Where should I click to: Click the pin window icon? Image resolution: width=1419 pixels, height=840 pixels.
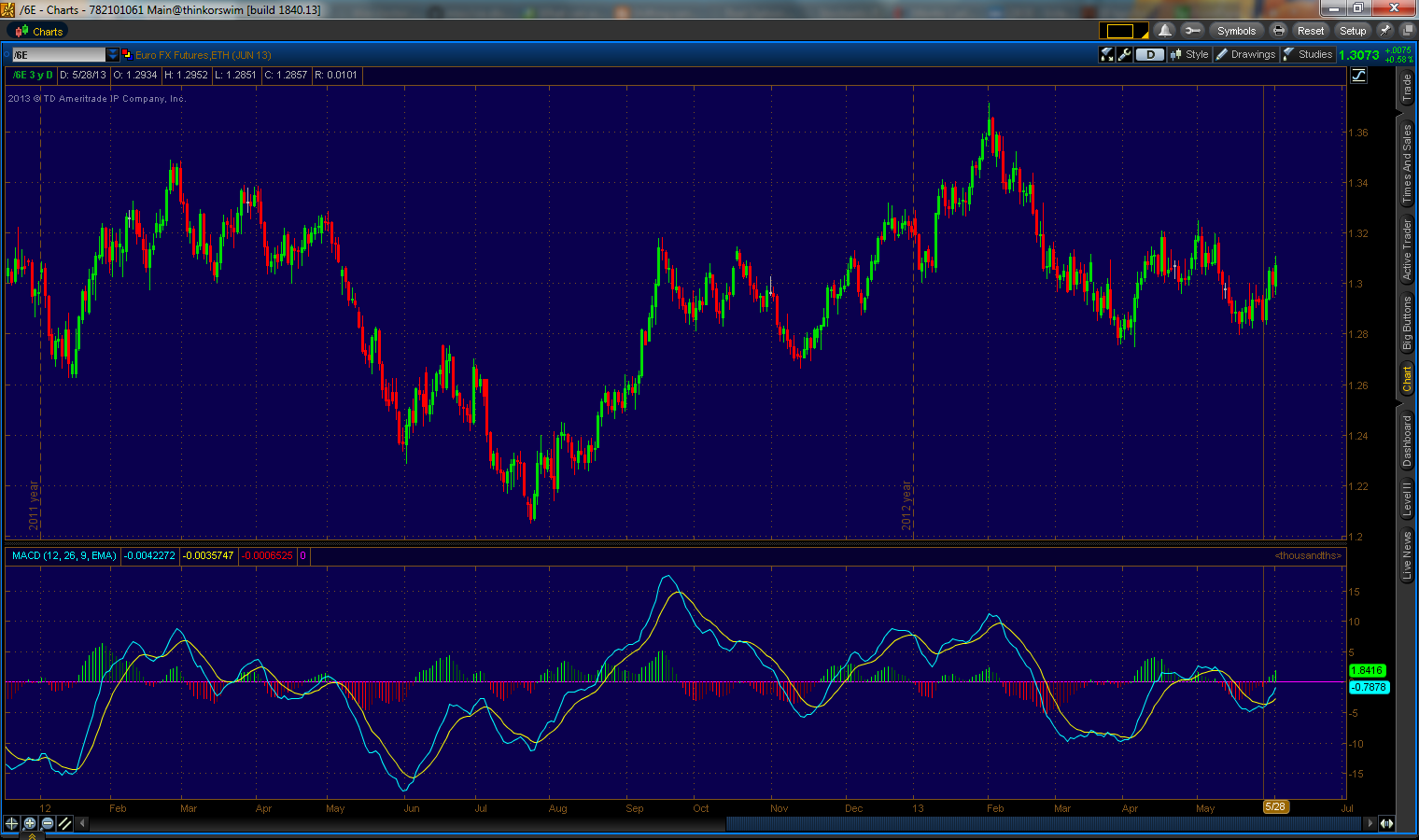click(1385, 31)
